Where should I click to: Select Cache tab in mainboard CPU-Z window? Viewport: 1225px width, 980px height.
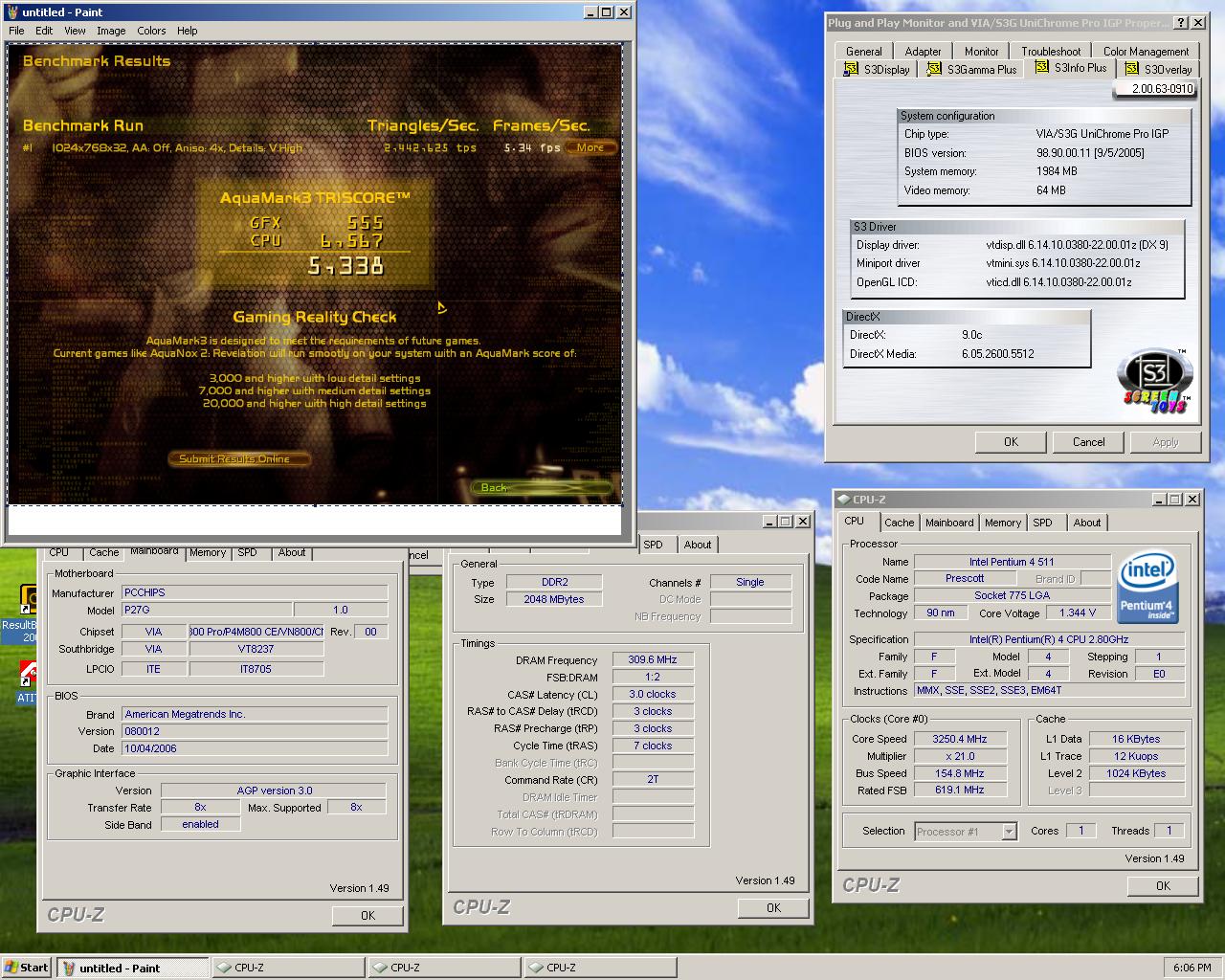point(104,552)
